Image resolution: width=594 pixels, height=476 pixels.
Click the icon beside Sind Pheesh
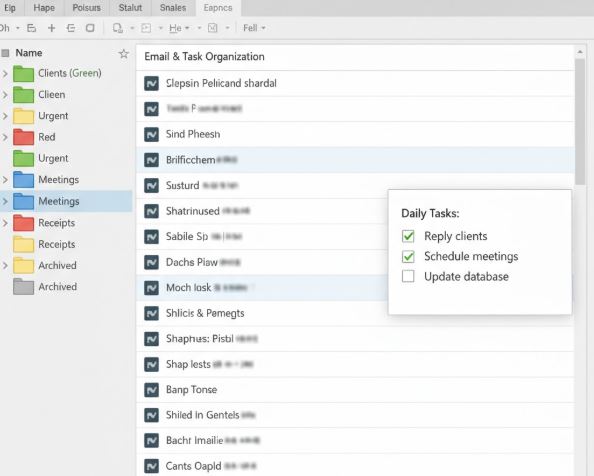tap(151, 134)
